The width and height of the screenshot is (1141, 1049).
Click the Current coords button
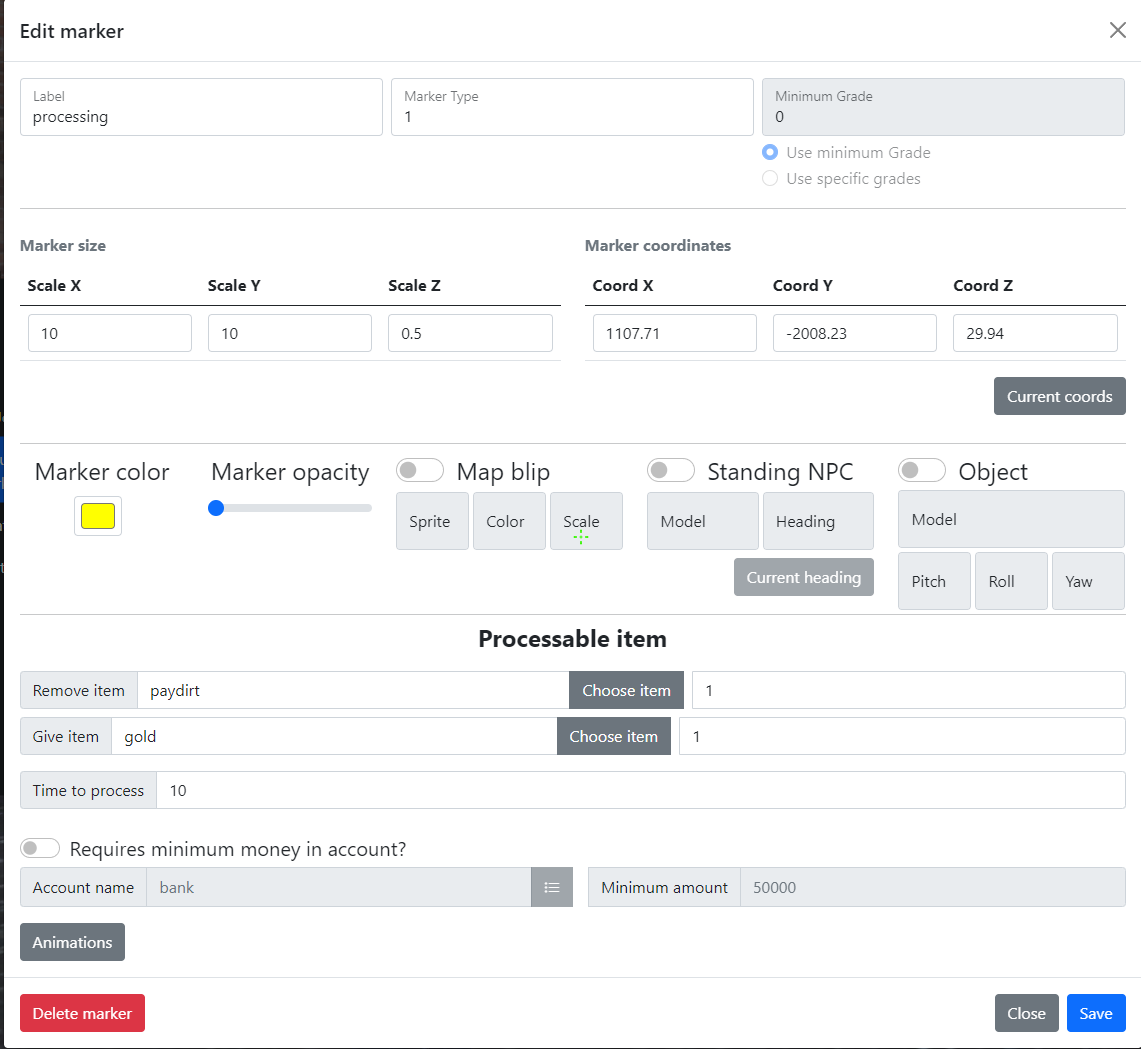tap(1059, 396)
